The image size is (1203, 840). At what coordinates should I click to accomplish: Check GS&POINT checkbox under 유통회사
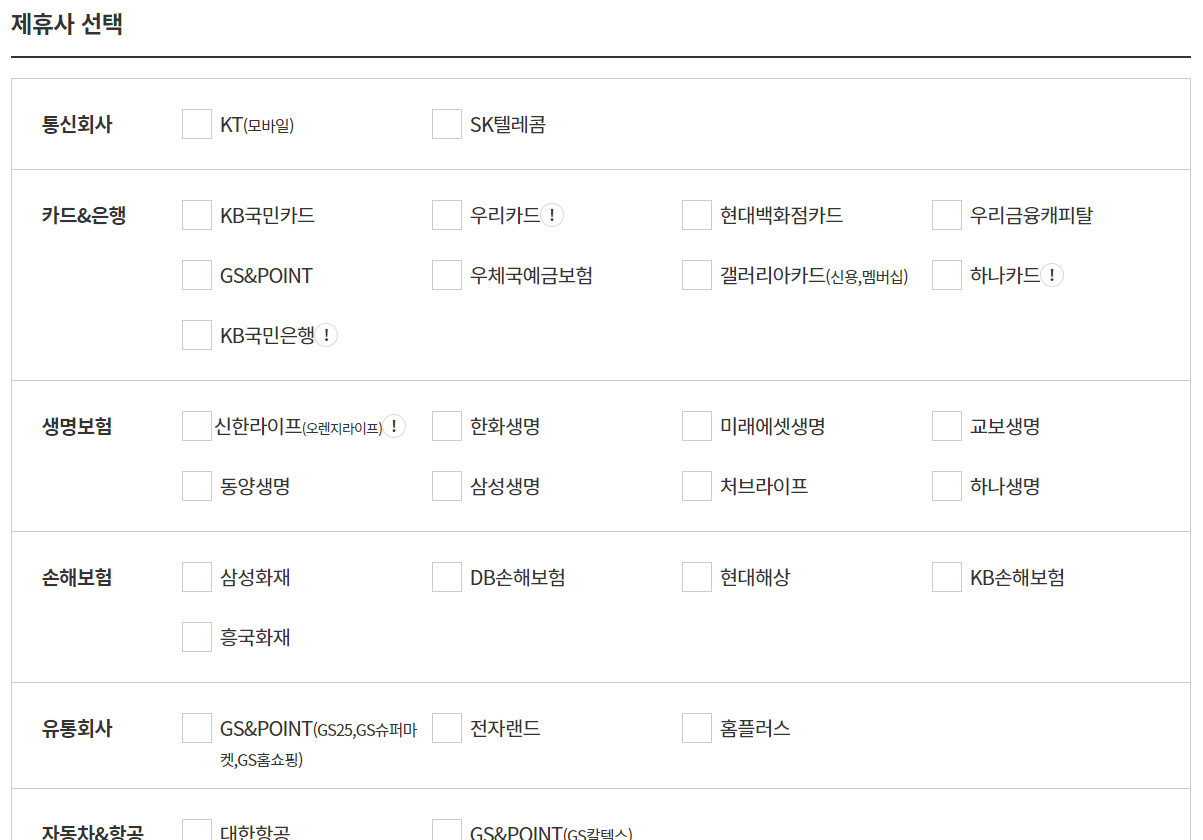point(197,728)
